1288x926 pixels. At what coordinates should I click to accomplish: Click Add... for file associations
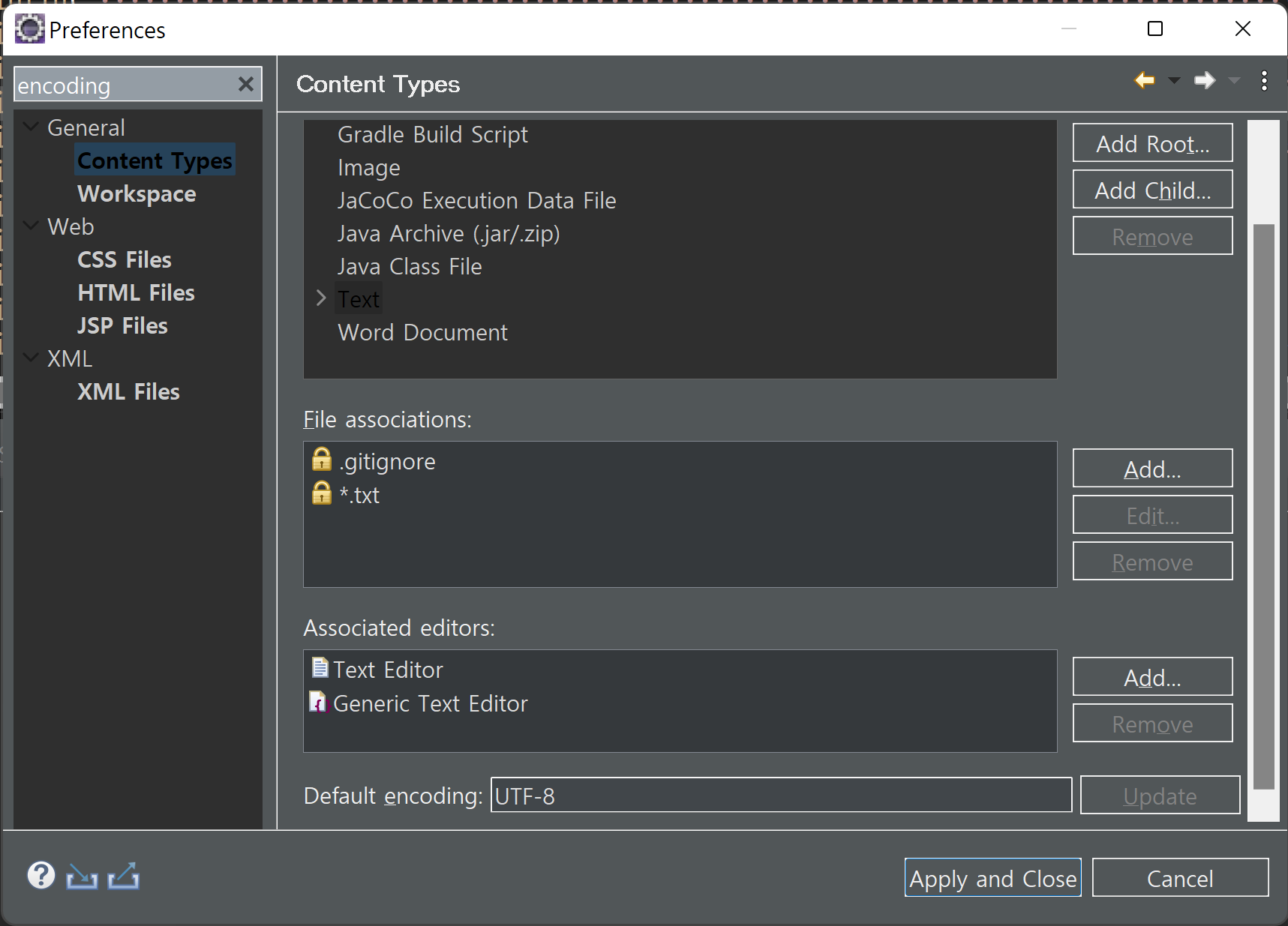(x=1153, y=468)
